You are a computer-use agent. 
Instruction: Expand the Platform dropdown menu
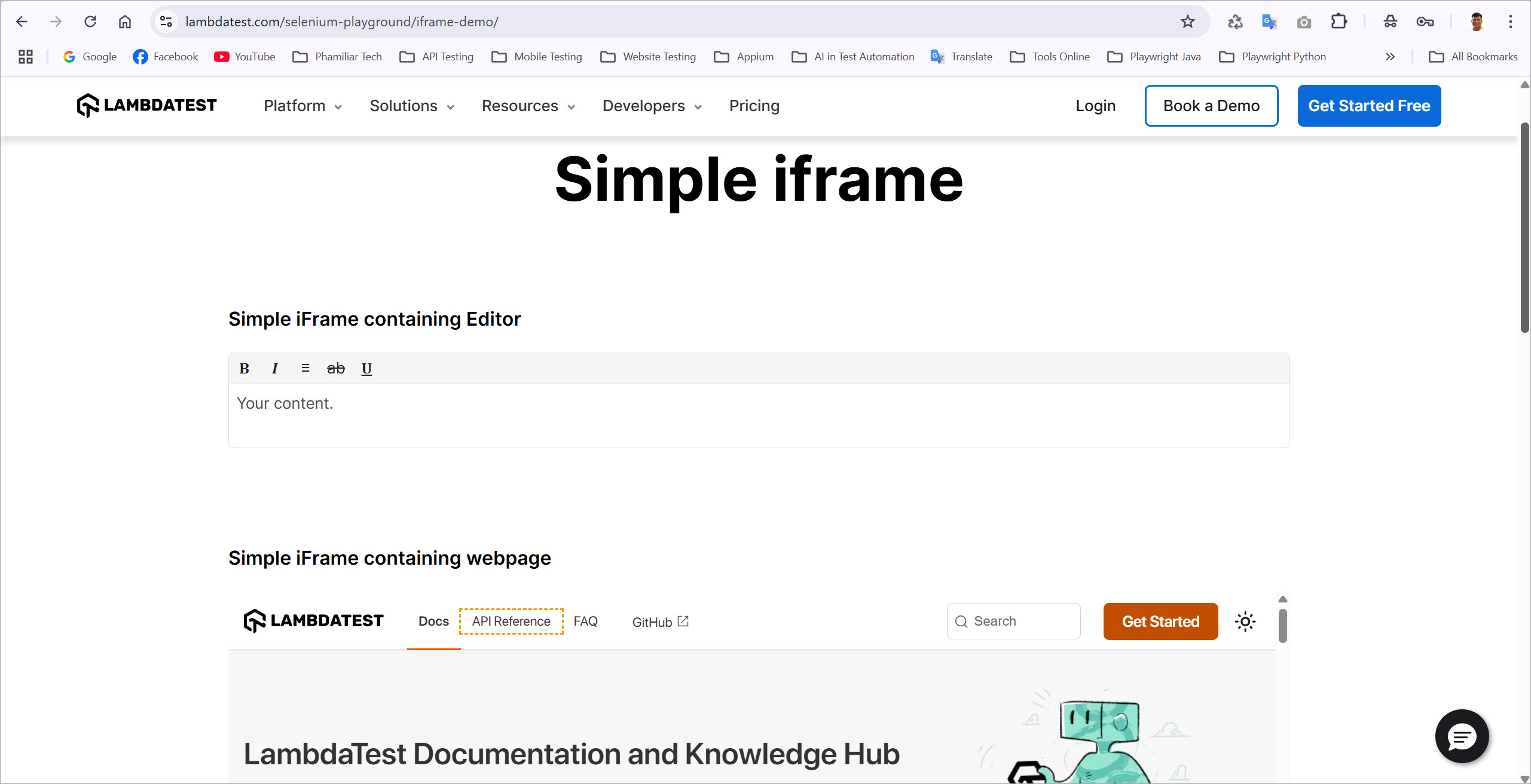coord(302,106)
